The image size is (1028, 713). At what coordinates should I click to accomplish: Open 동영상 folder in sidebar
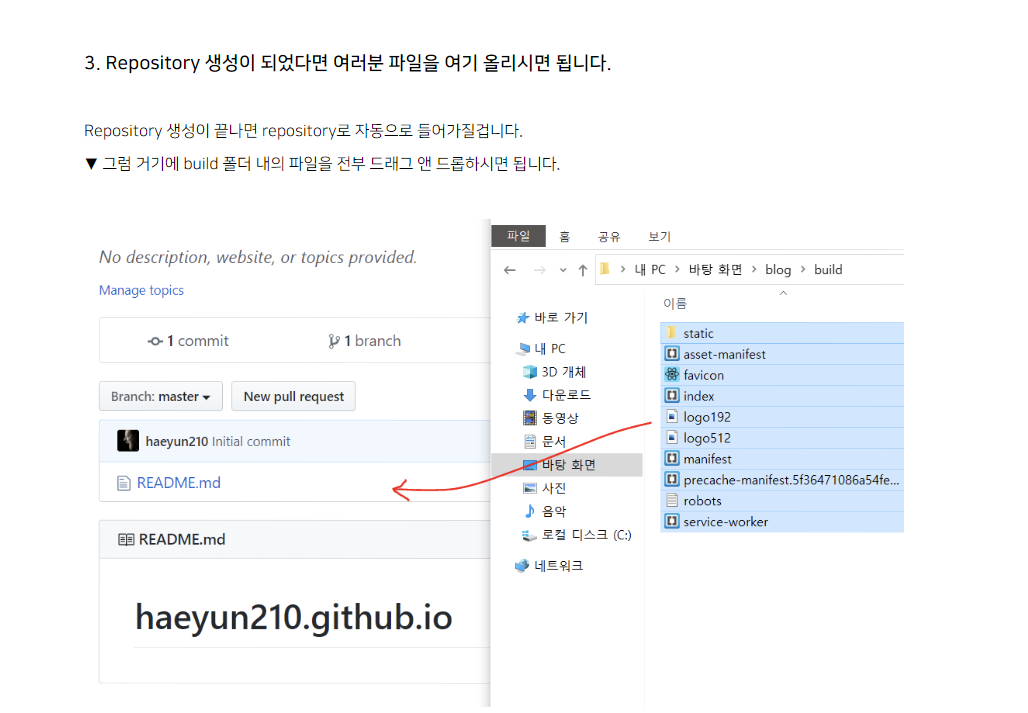pyautogui.click(x=551, y=418)
